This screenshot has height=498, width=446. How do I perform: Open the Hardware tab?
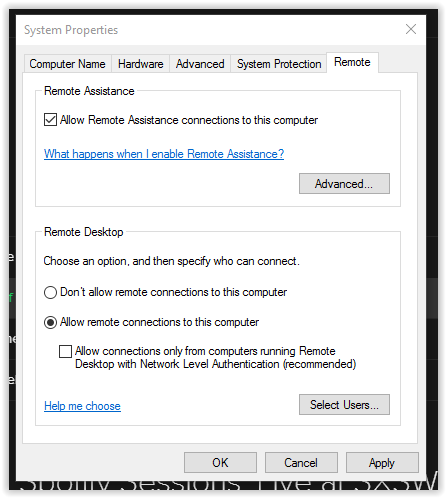click(140, 64)
